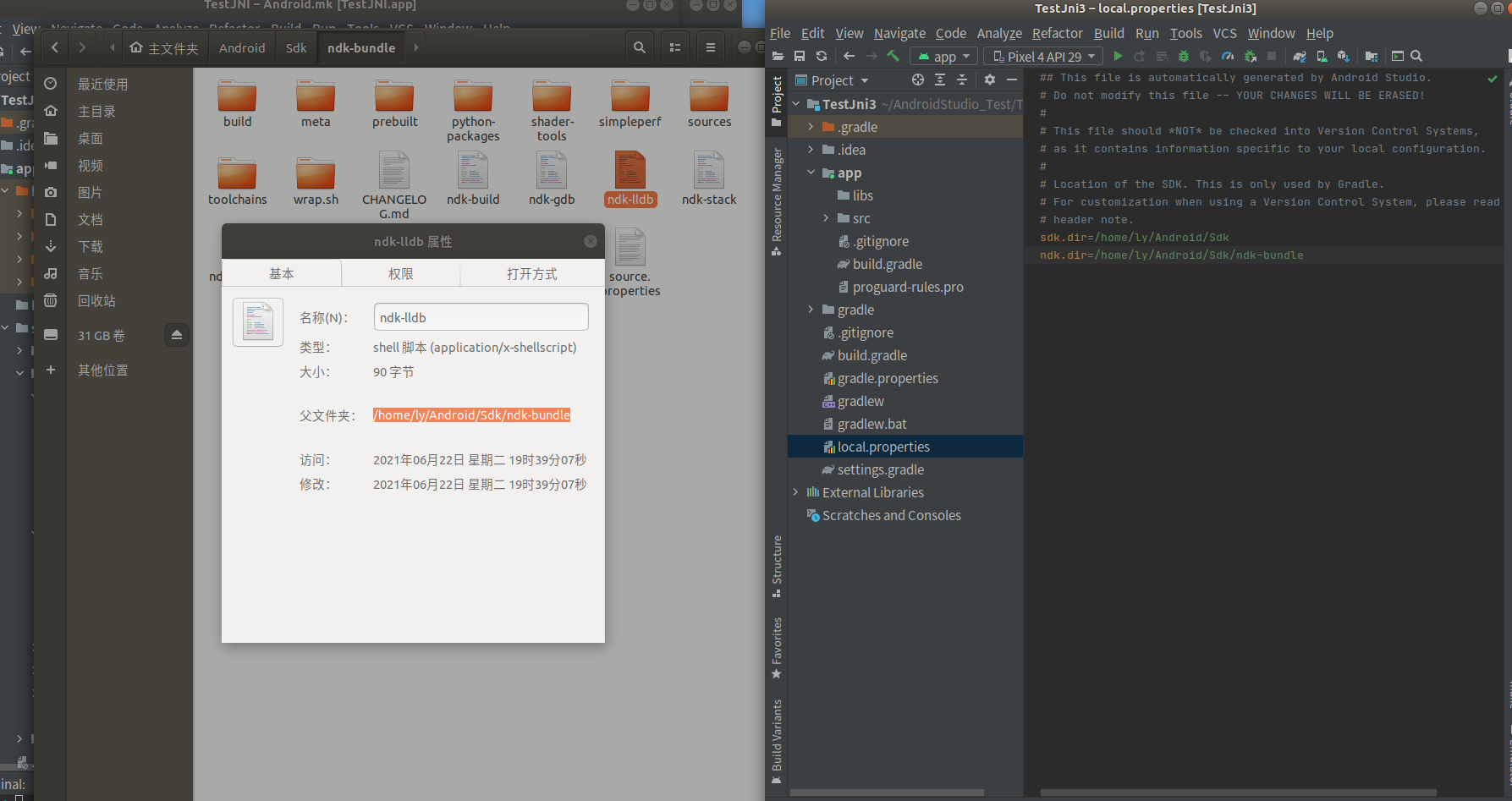1512x801 pixels.
Task: Click the Open file icon in Android Studio toolbar
Action: pos(778,56)
